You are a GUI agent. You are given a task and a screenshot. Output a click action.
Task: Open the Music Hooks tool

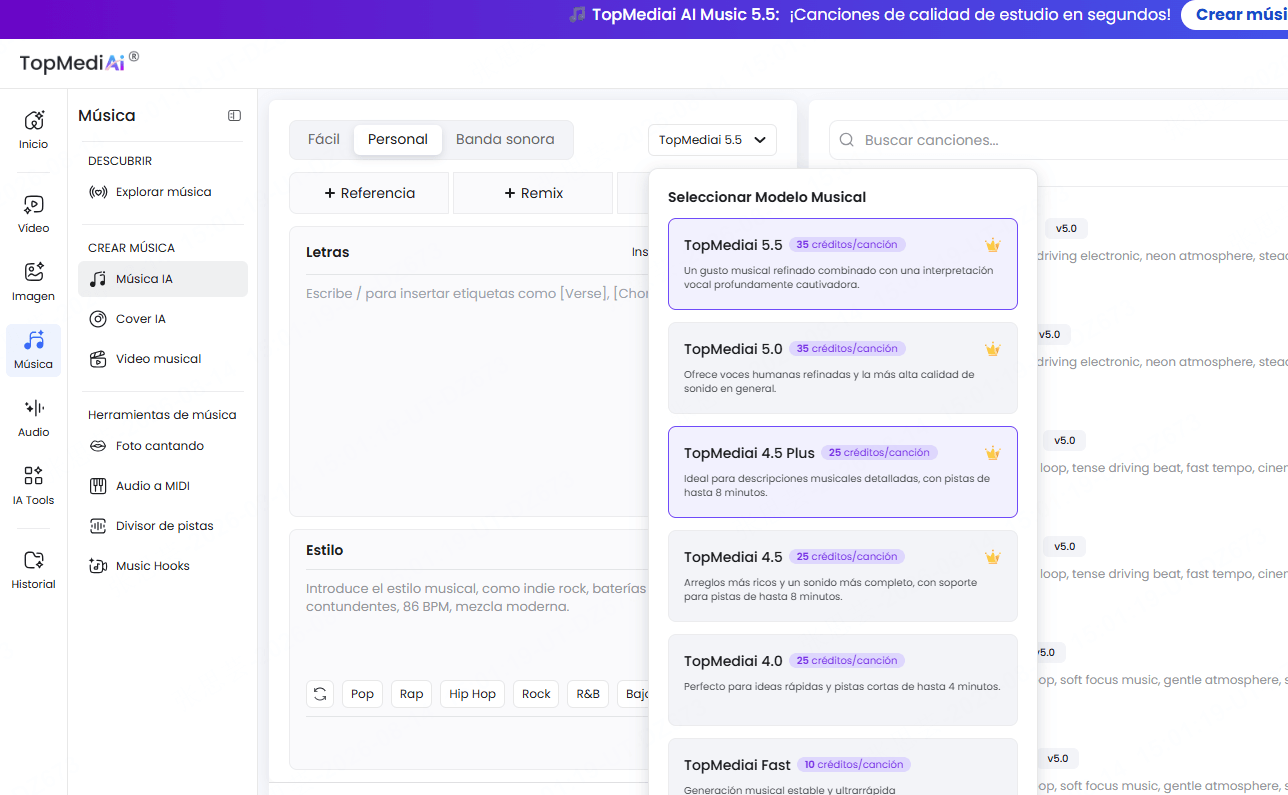click(x=163, y=566)
